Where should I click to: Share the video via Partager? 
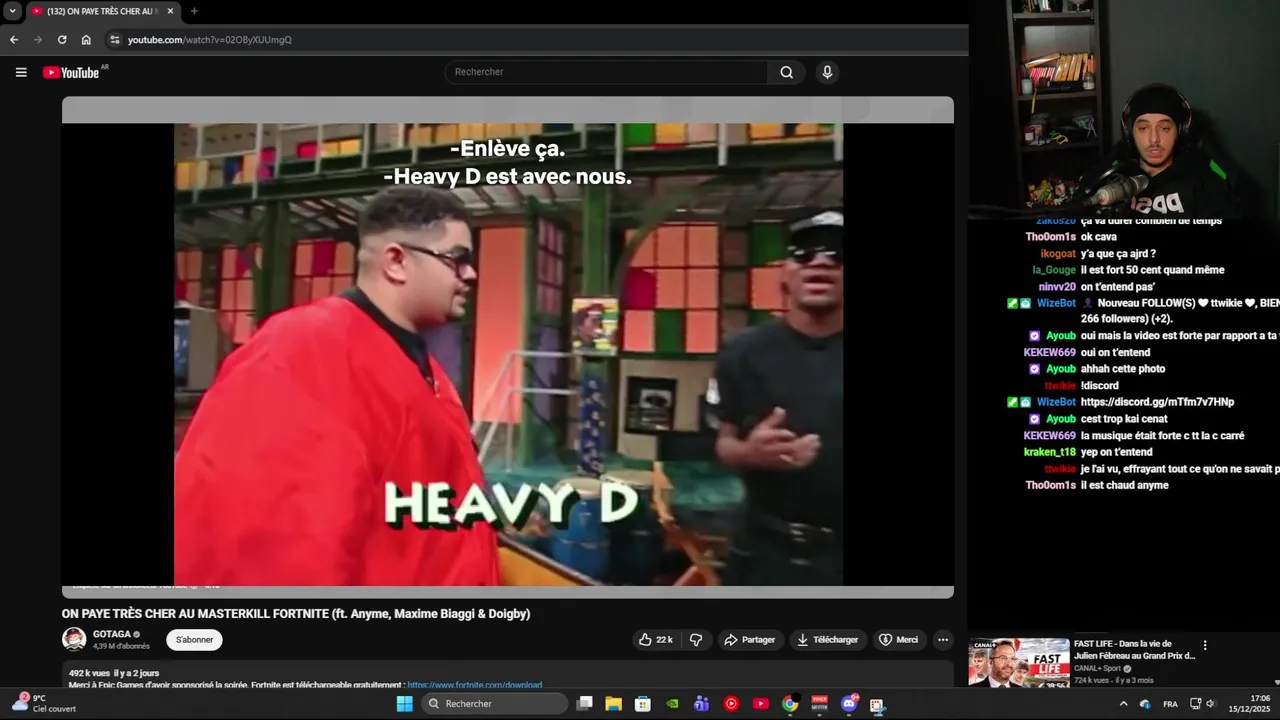749,640
